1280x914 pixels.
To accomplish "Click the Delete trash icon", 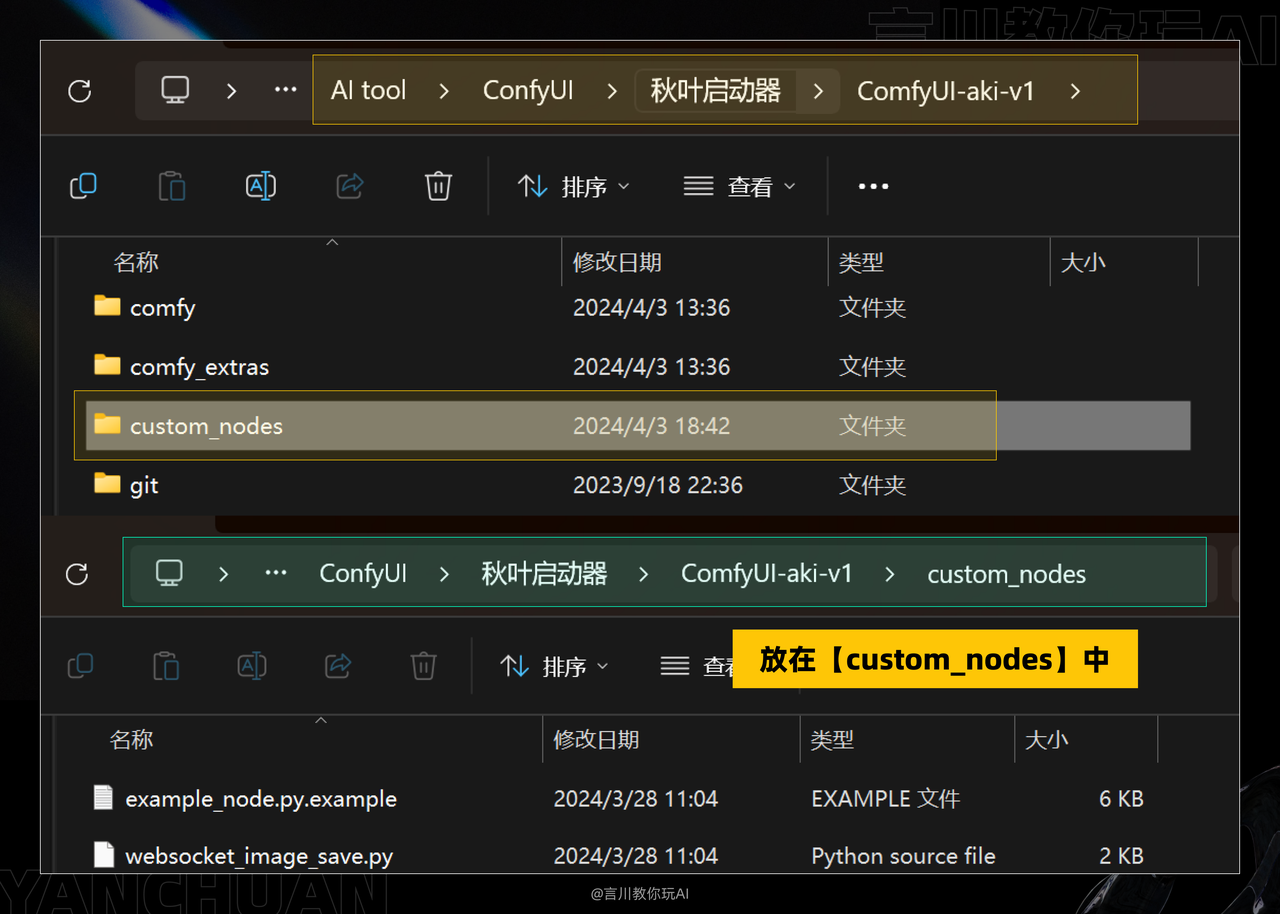I will click(x=437, y=185).
